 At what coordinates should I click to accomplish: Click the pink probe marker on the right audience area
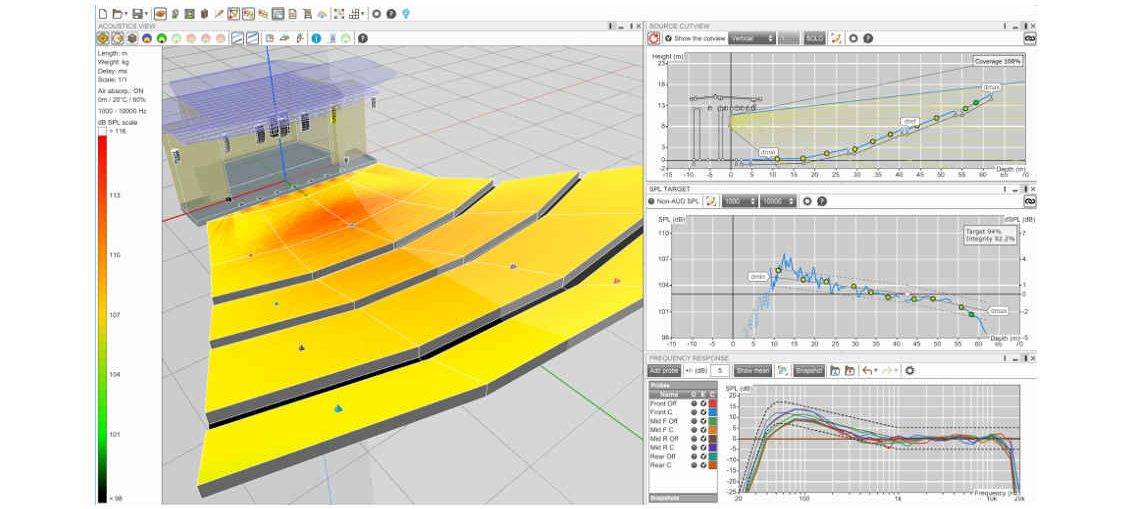pos(617,280)
